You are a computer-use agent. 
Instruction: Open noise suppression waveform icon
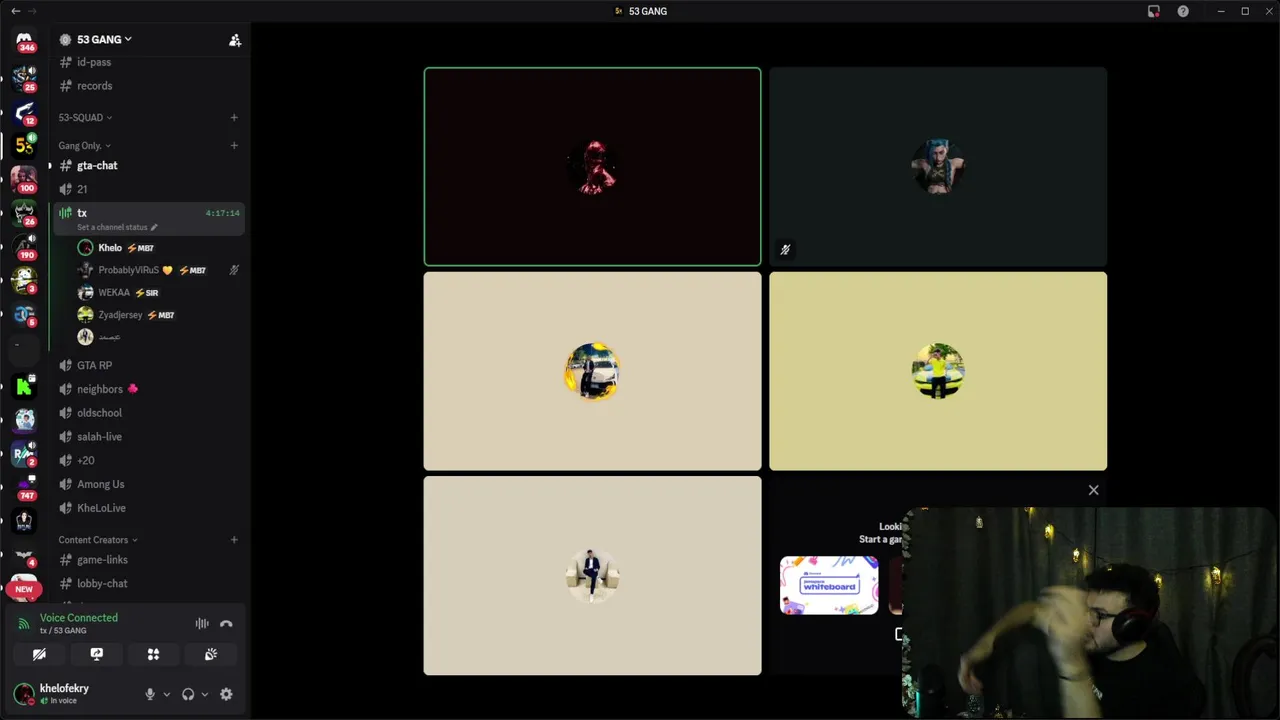[x=202, y=623]
